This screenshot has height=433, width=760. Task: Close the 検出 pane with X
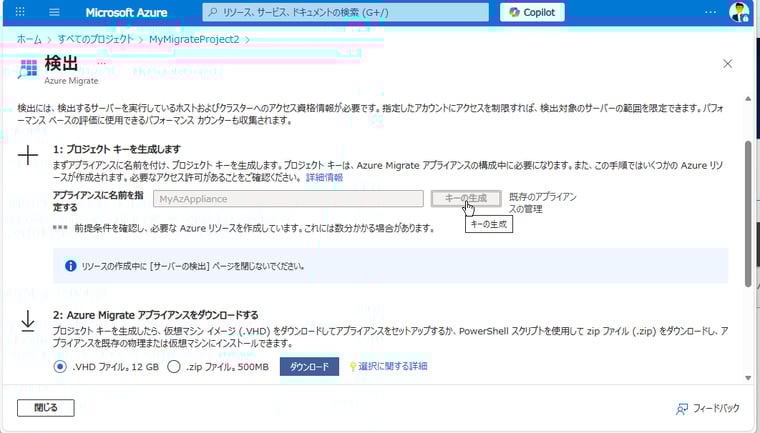(728, 64)
